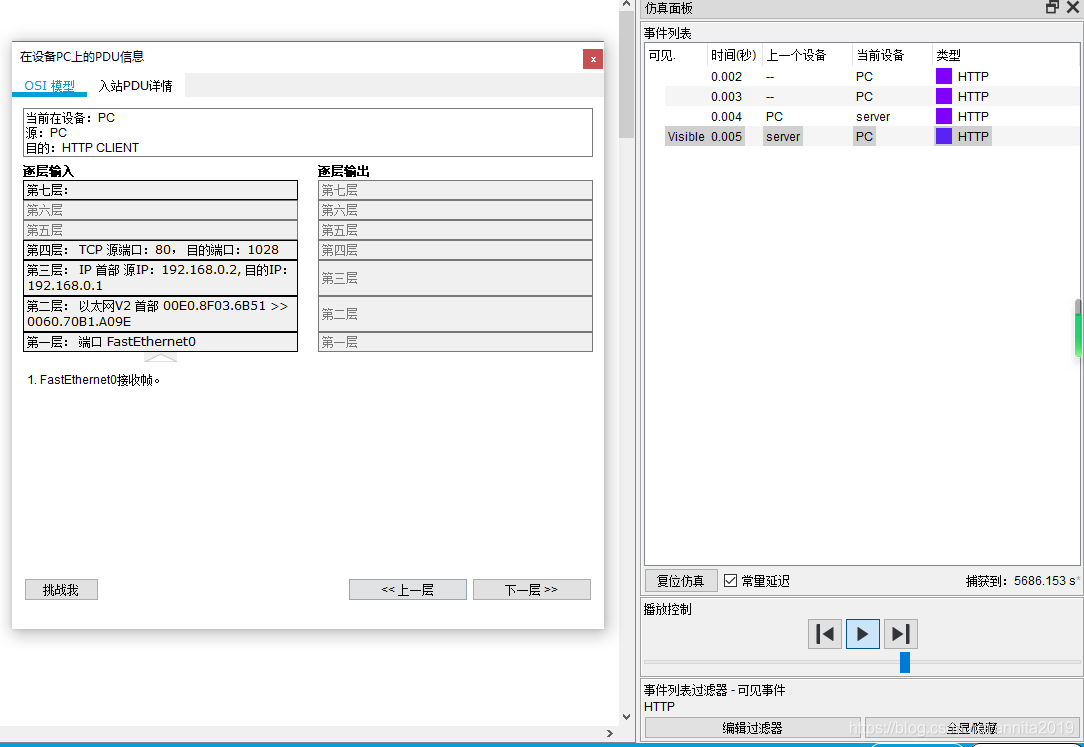The height and width of the screenshot is (747, 1084).
Task: Switch to the OSI 模型 tab
Action: tap(50, 86)
